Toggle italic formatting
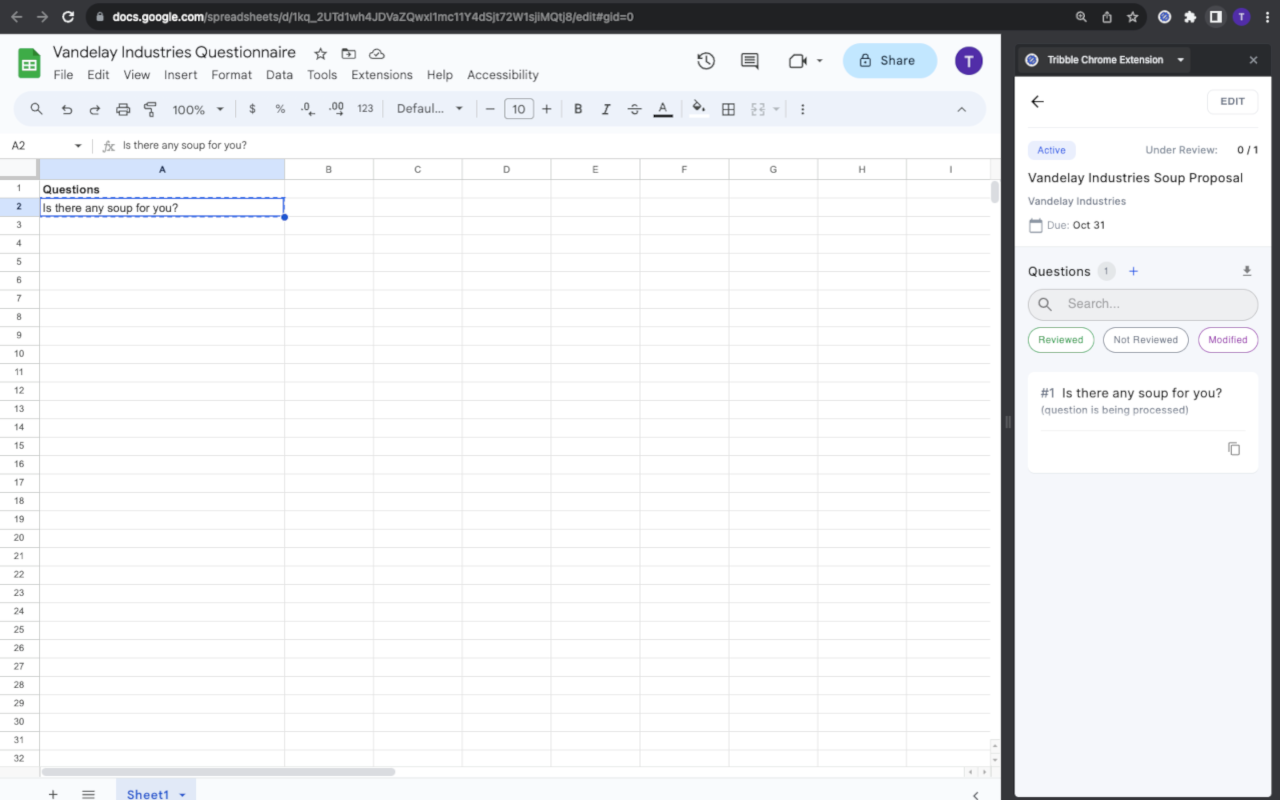 606,109
